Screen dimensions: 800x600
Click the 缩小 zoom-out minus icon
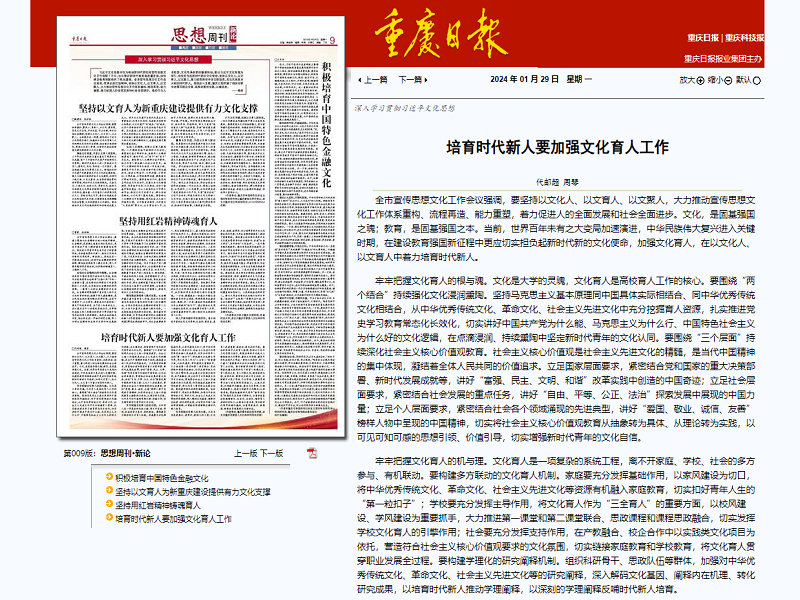click(728, 81)
